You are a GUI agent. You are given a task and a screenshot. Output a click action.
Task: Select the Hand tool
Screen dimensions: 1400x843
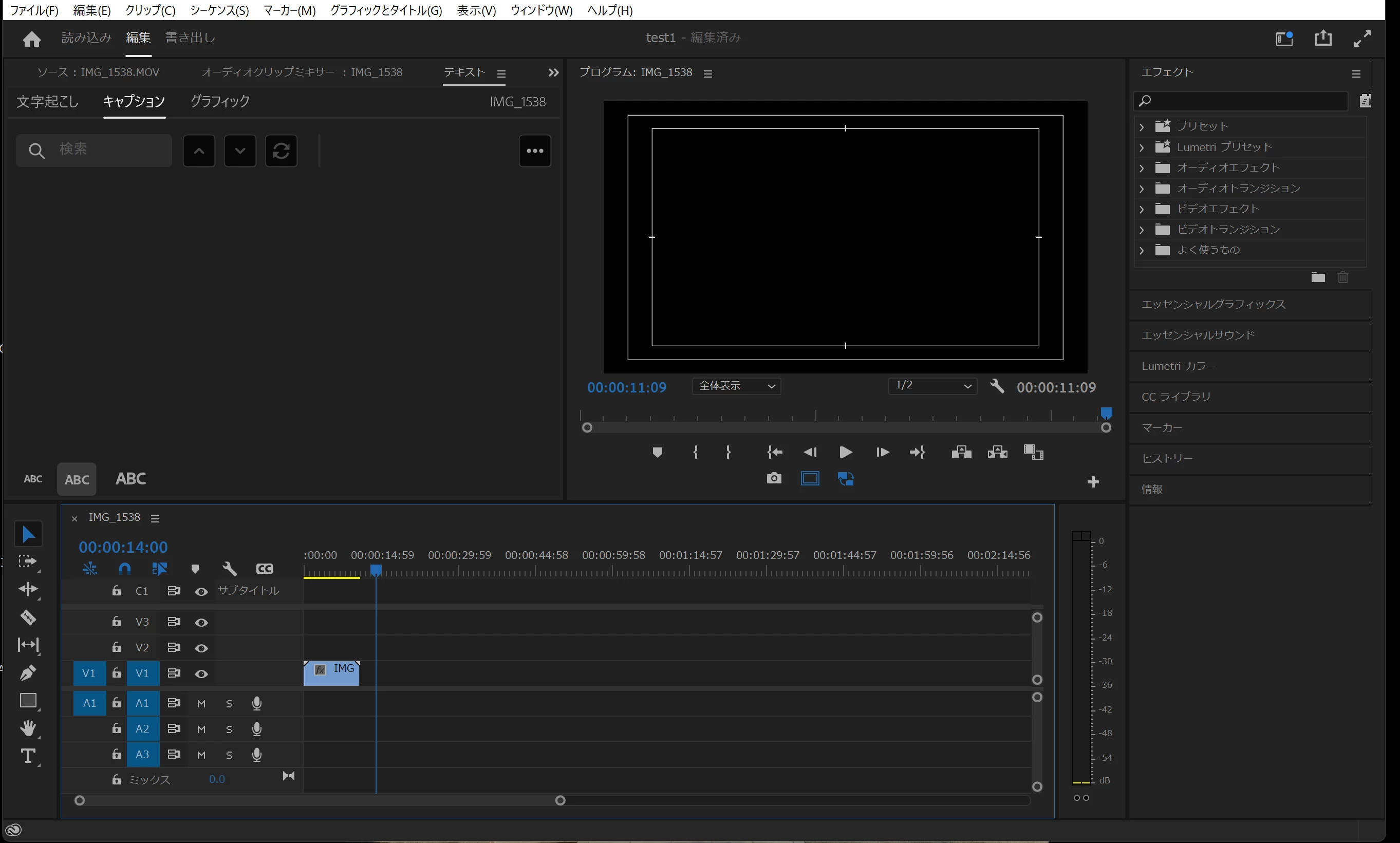click(x=28, y=728)
